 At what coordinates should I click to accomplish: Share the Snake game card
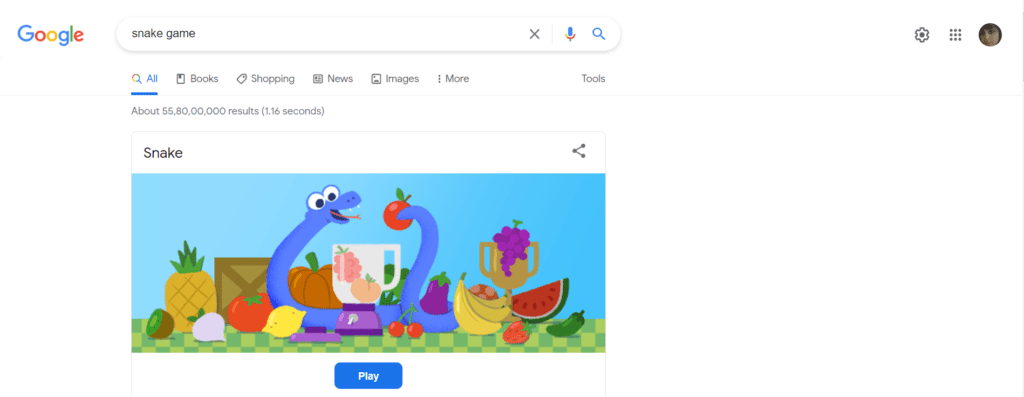tap(579, 151)
